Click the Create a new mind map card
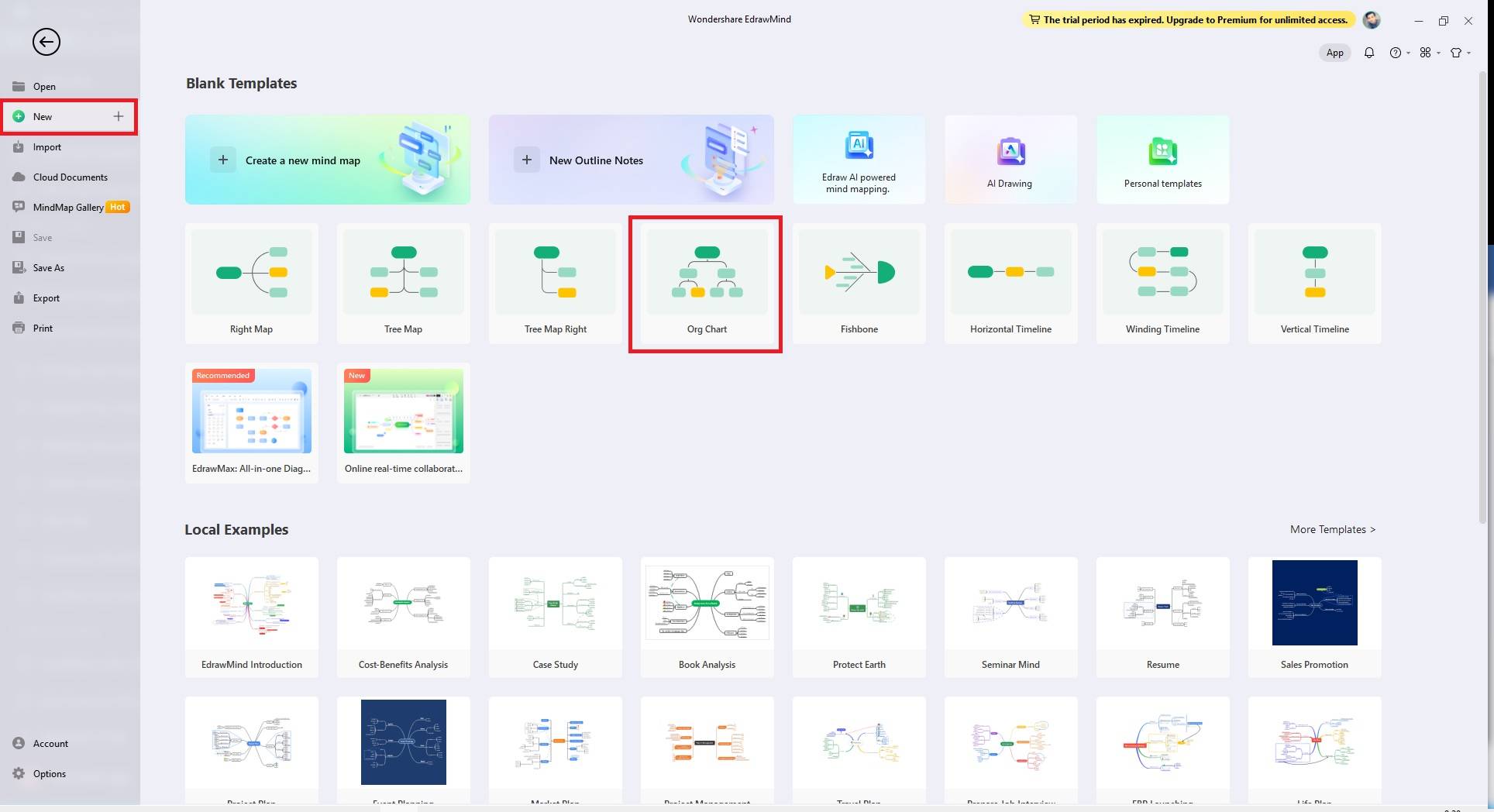Screen dimensions: 1494x812 click(328, 160)
